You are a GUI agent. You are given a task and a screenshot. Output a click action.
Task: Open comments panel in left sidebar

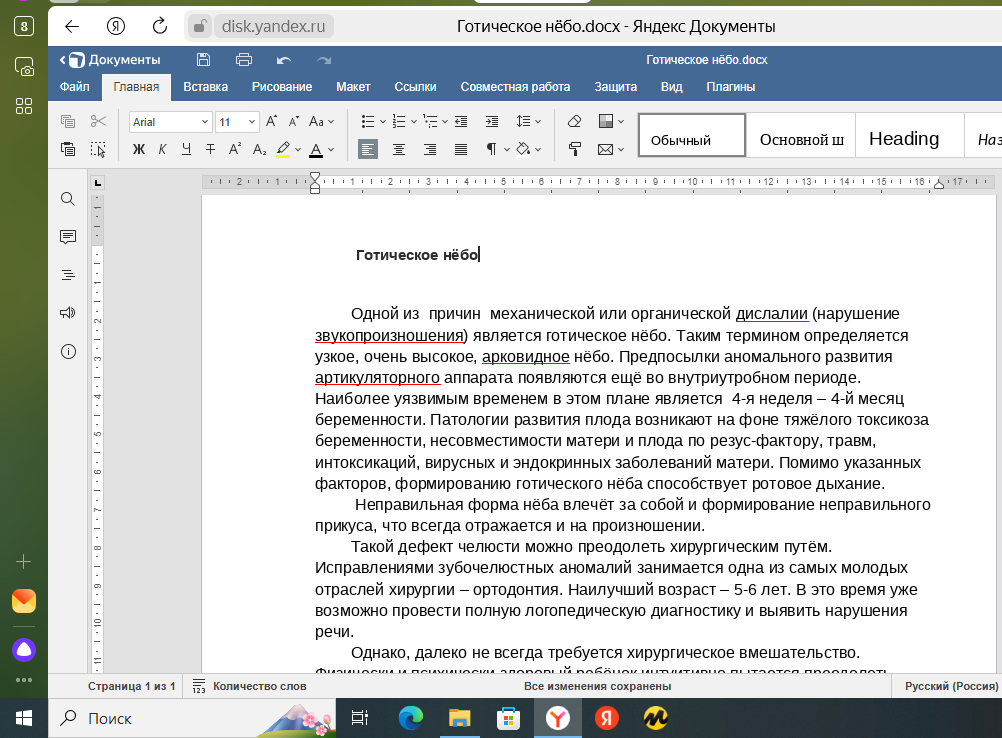[x=68, y=237]
